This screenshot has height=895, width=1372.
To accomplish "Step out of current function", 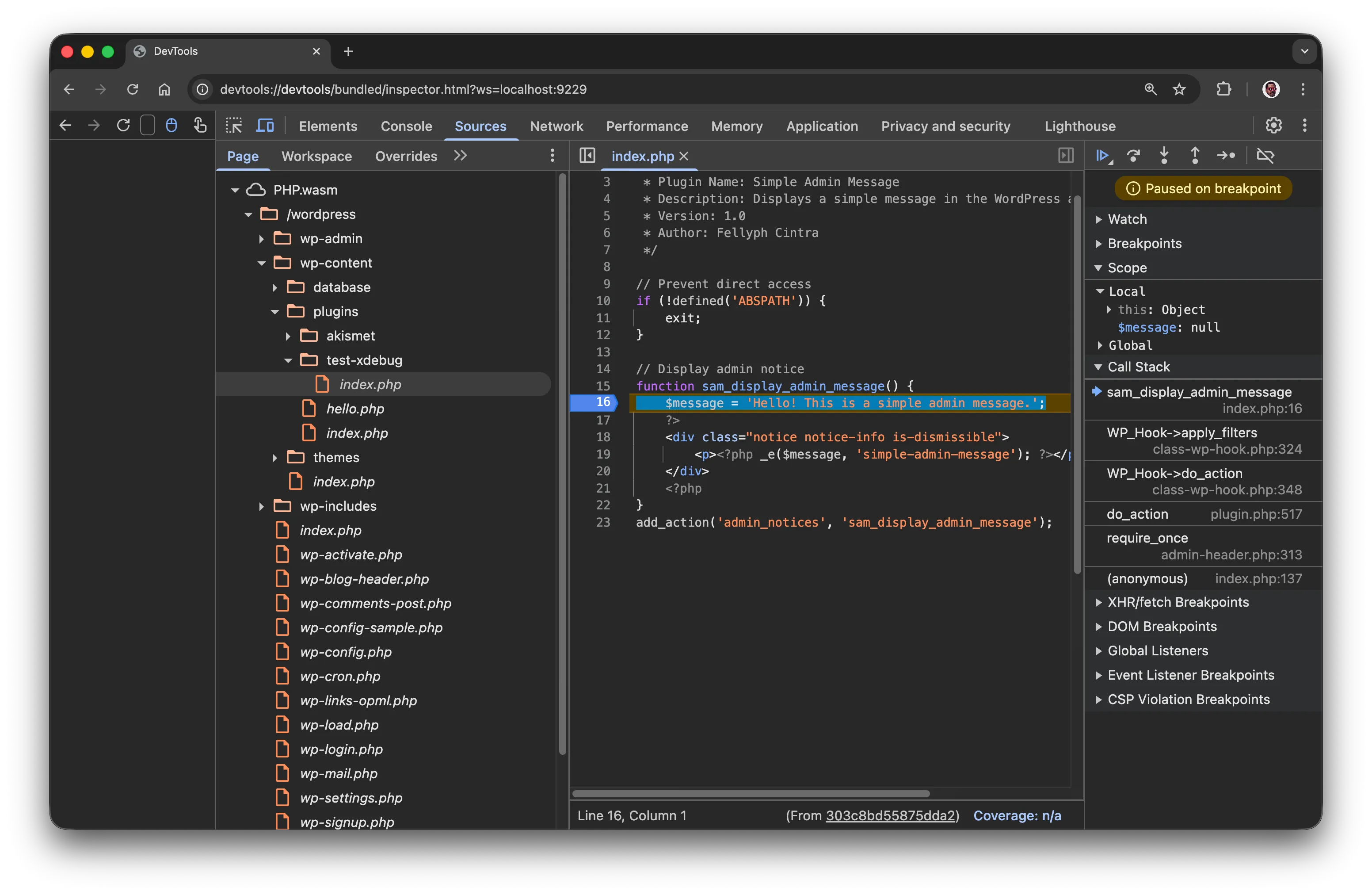I will [x=1194, y=156].
